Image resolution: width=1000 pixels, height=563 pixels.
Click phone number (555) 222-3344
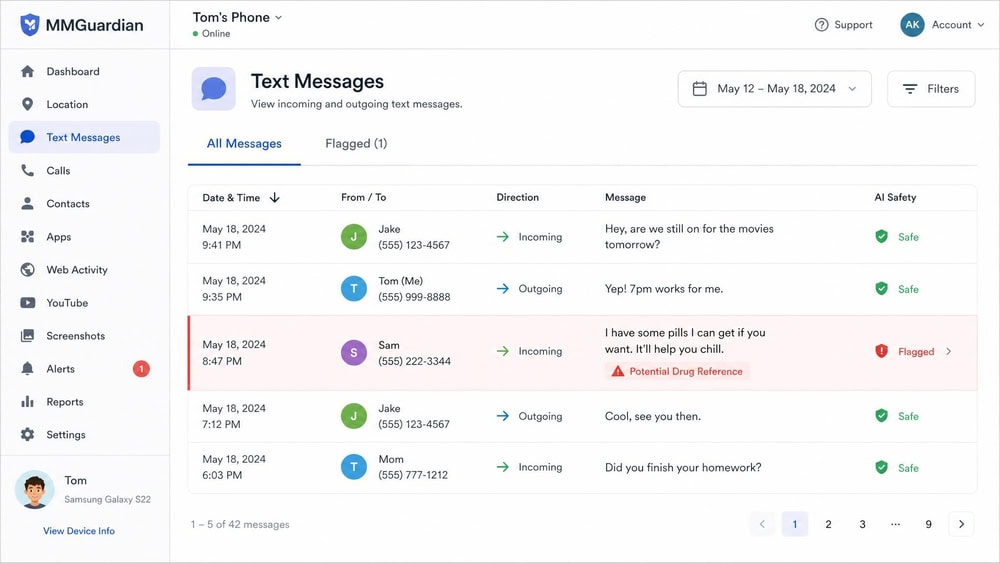coord(414,361)
